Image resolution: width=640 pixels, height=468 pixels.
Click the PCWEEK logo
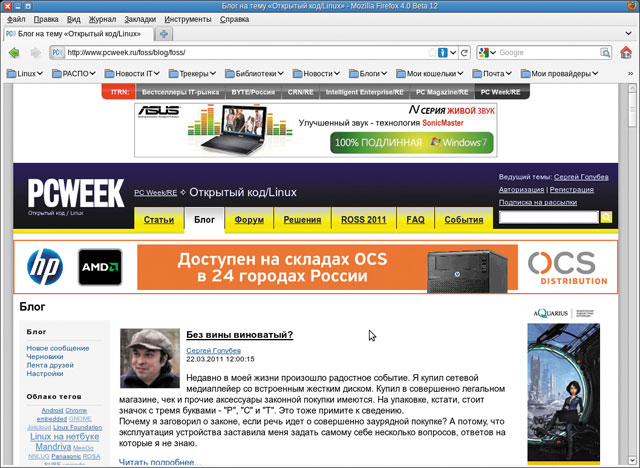click(76, 193)
